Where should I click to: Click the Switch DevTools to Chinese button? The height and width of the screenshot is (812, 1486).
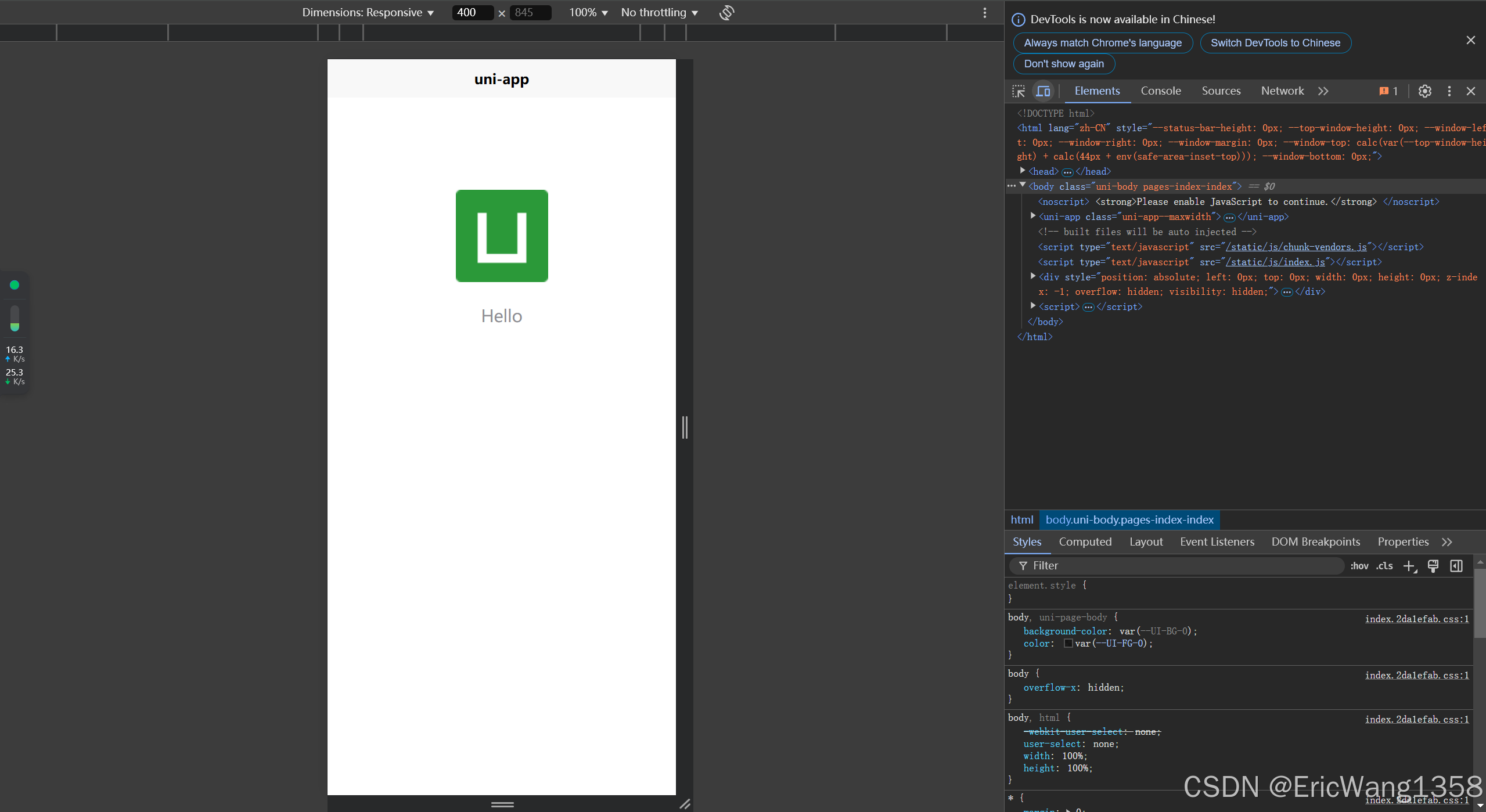tap(1275, 42)
